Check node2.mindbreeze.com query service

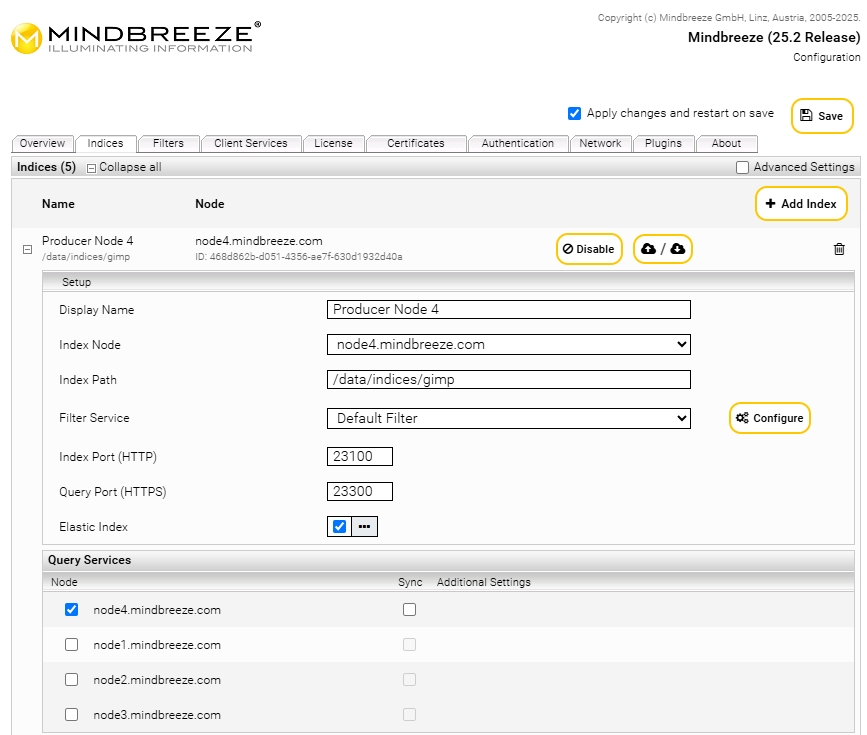pyautogui.click(x=71, y=679)
